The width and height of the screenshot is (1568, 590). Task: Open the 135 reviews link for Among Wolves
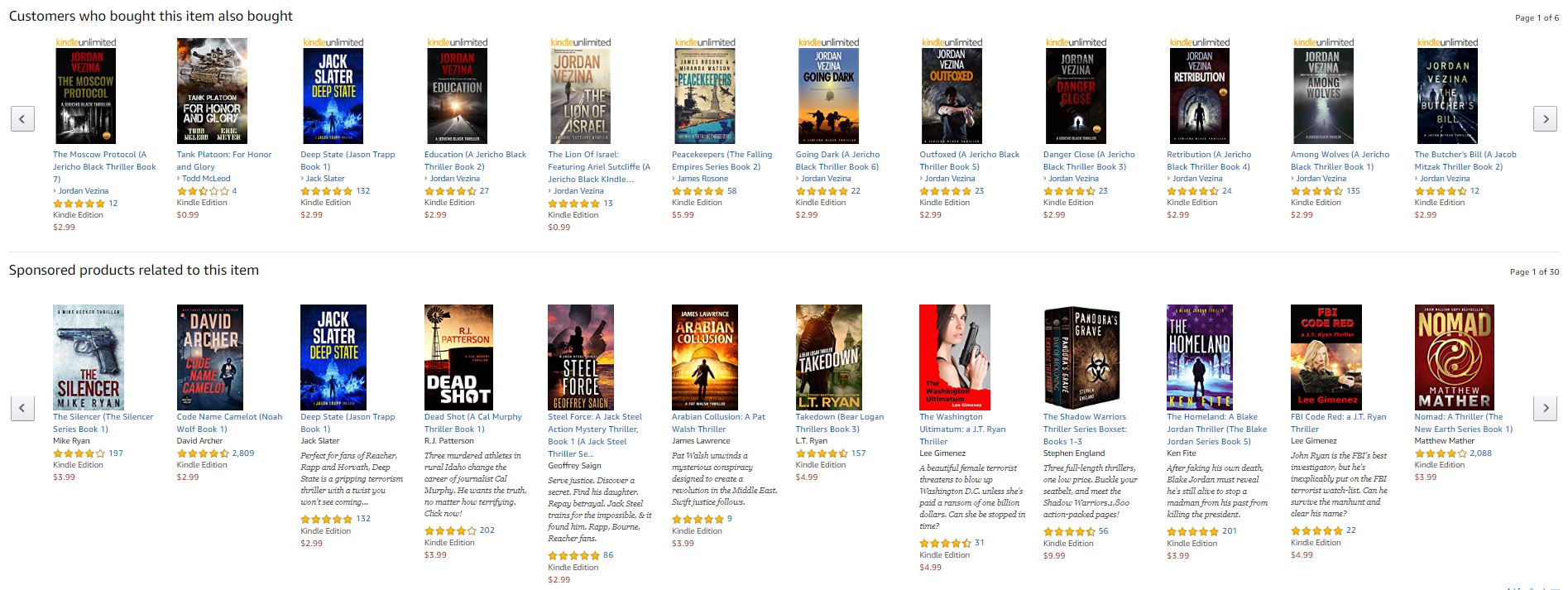pos(1354,191)
